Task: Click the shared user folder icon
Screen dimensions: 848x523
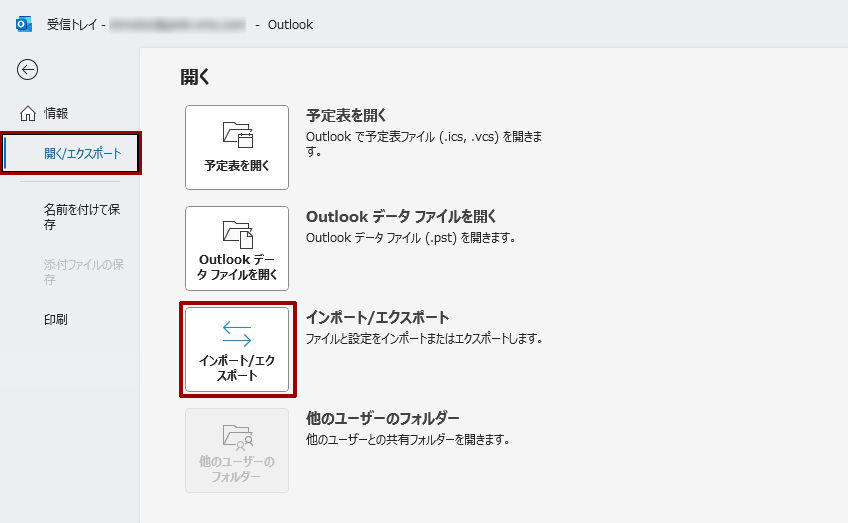Action: click(237, 435)
